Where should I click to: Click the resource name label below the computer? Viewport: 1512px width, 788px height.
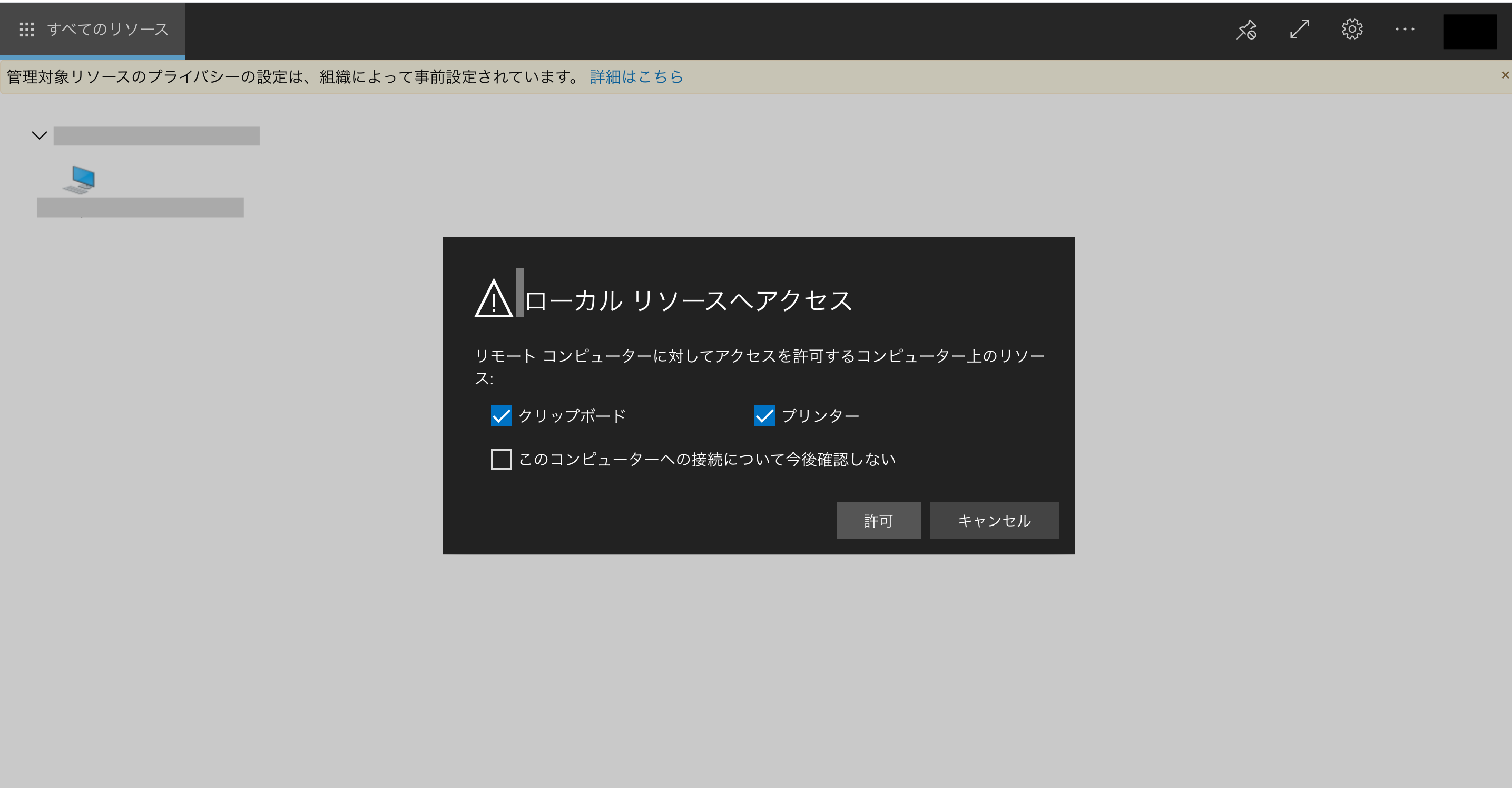140,207
